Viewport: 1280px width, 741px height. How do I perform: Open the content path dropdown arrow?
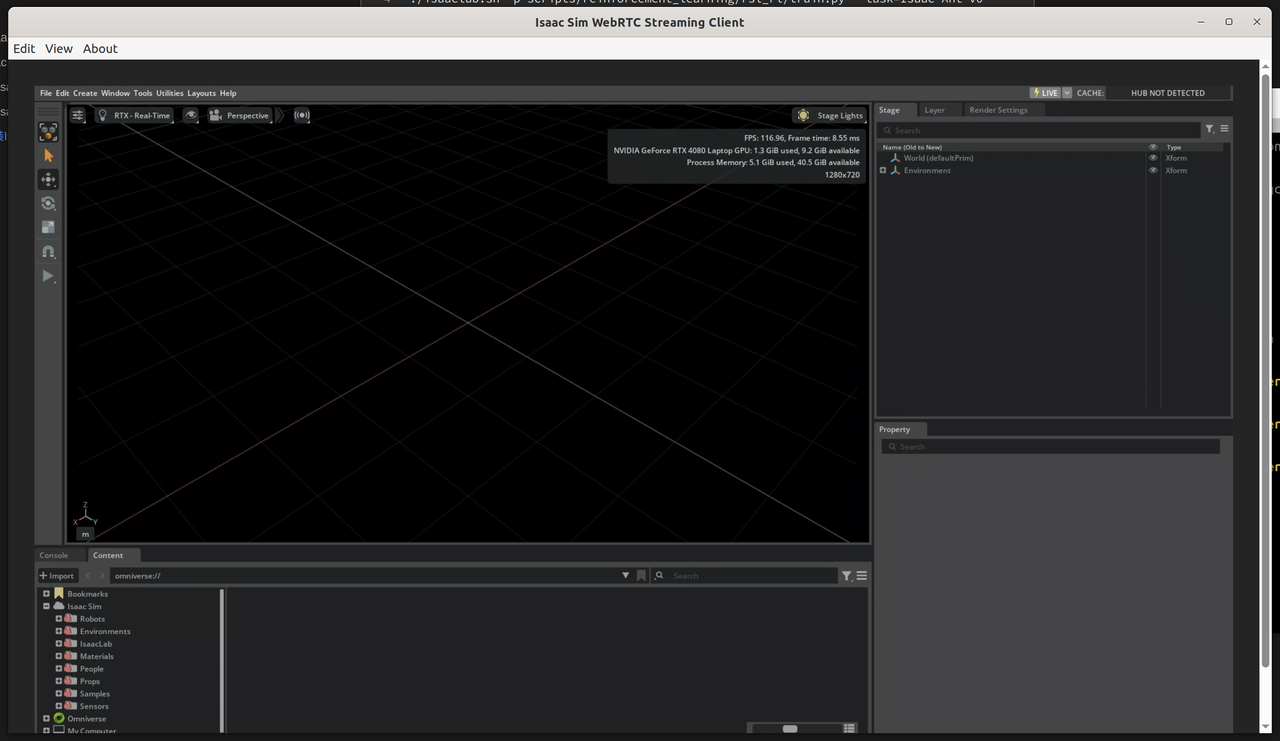626,576
